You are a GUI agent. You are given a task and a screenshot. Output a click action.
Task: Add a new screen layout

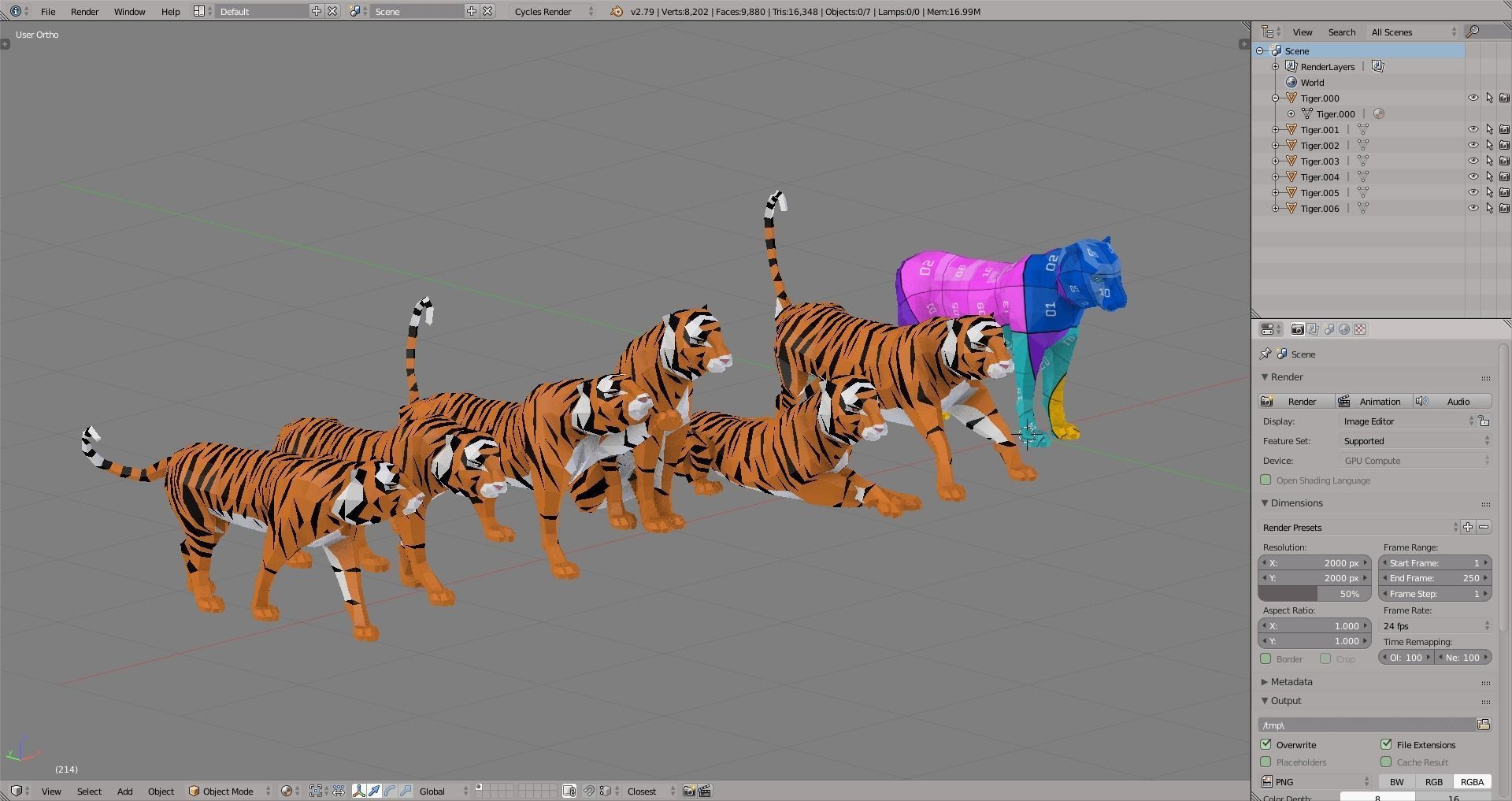[316, 11]
